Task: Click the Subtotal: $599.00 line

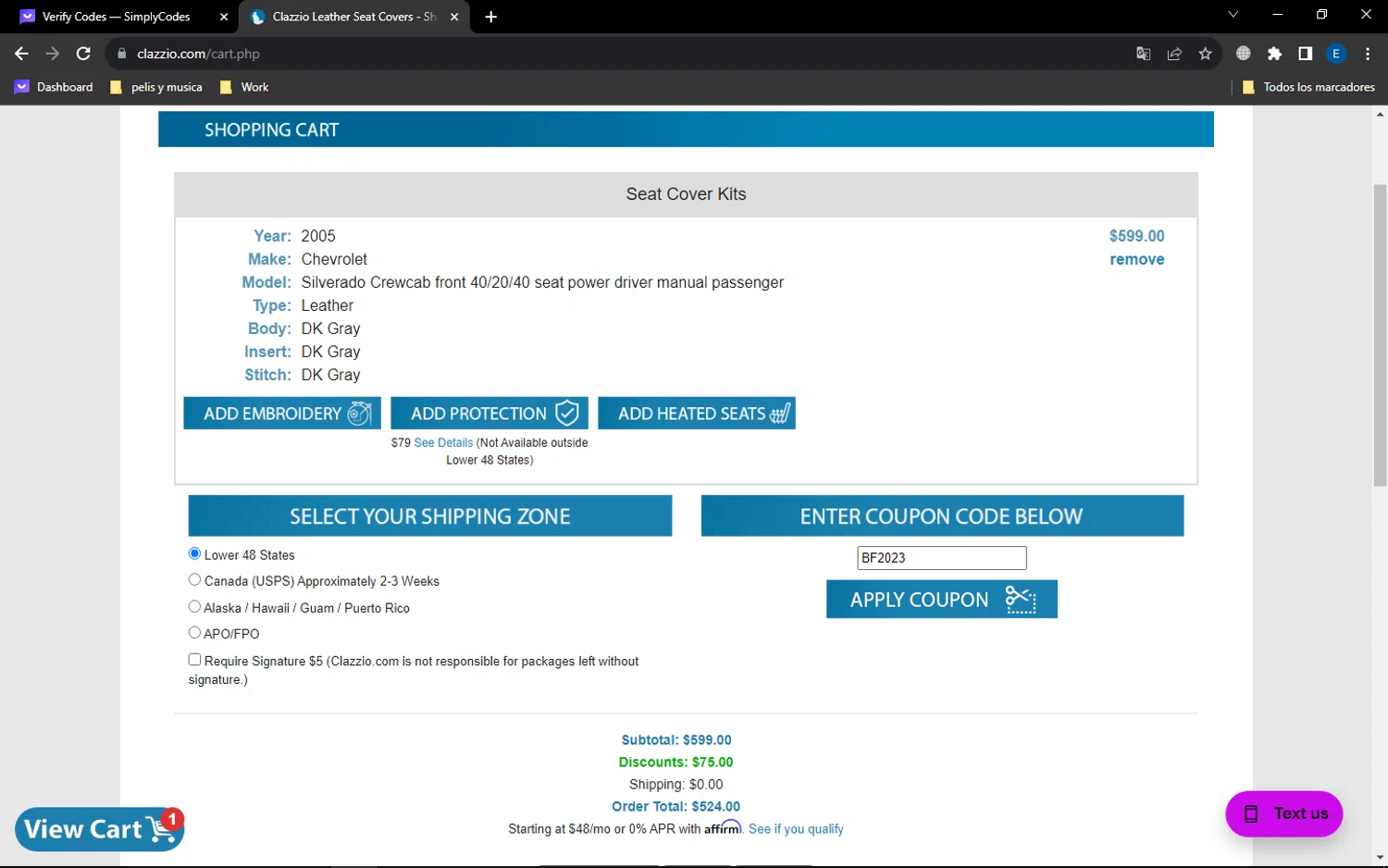Action: coord(676,740)
